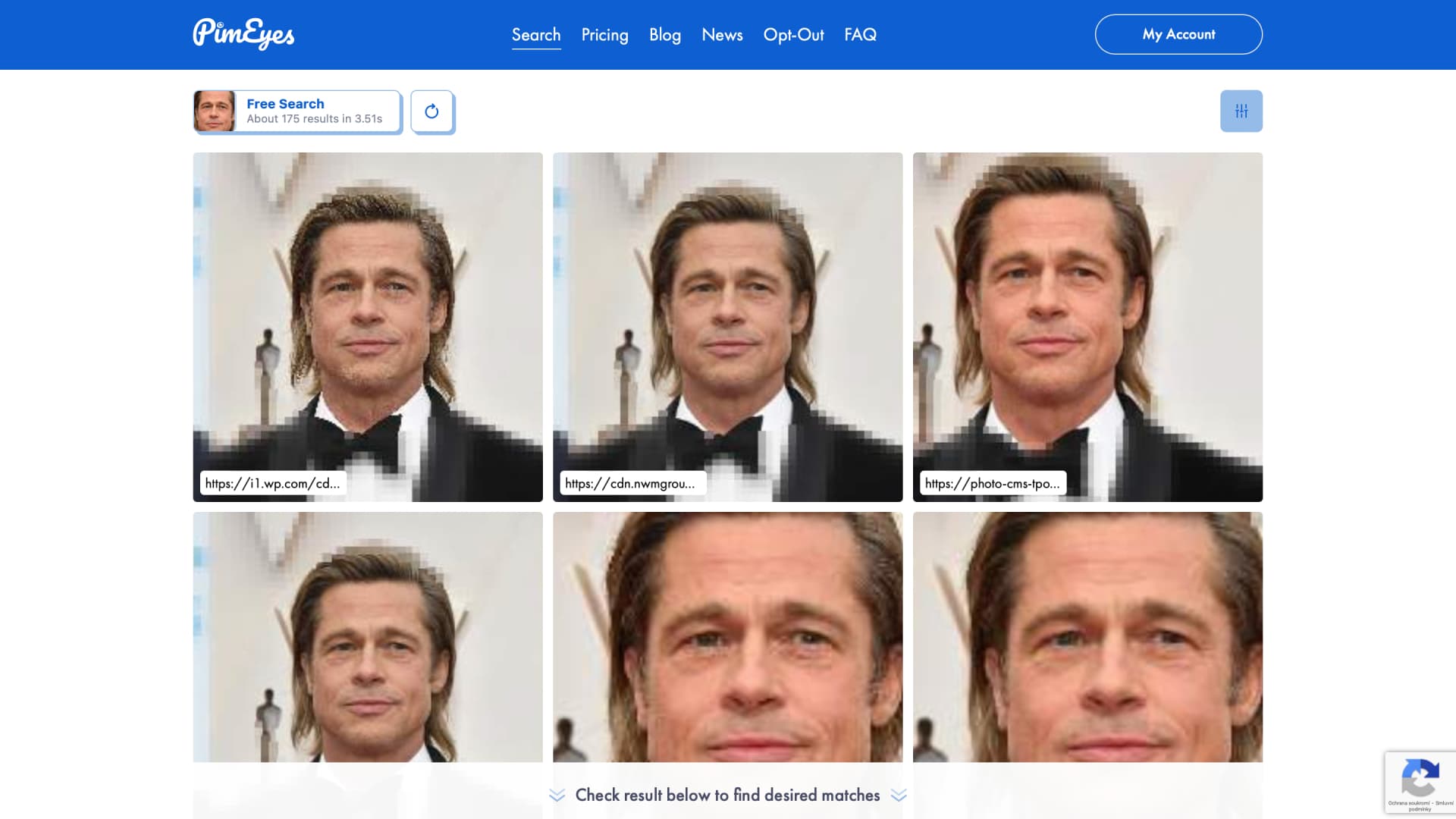Click the My Account button
Viewport: 1456px width, 819px height.
click(1179, 34)
